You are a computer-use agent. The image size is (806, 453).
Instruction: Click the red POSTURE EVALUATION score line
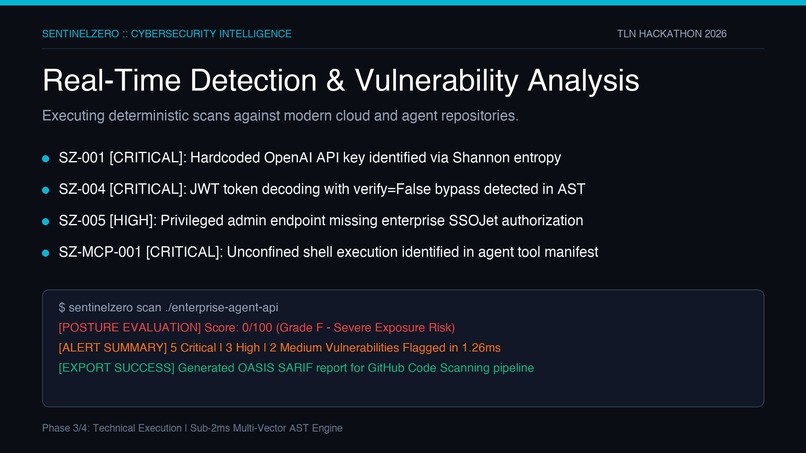[257, 328]
